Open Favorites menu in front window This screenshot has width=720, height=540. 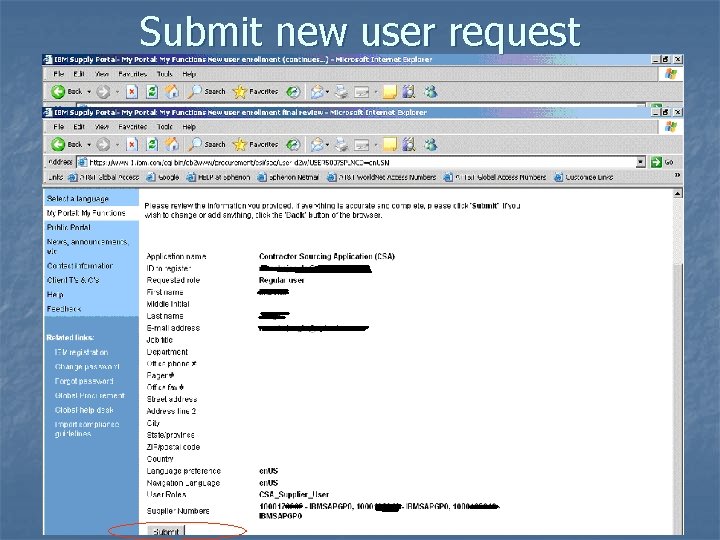tap(133, 127)
